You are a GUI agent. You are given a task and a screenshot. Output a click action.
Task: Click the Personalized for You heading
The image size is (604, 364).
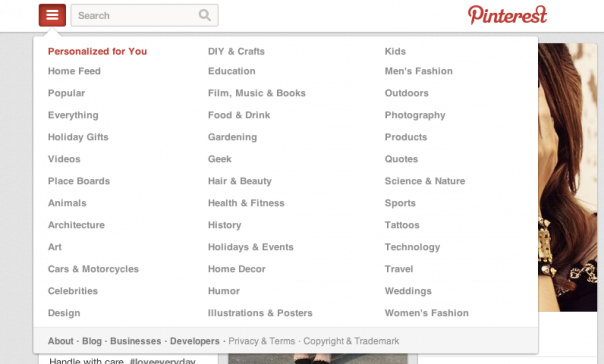click(x=97, y=51)
